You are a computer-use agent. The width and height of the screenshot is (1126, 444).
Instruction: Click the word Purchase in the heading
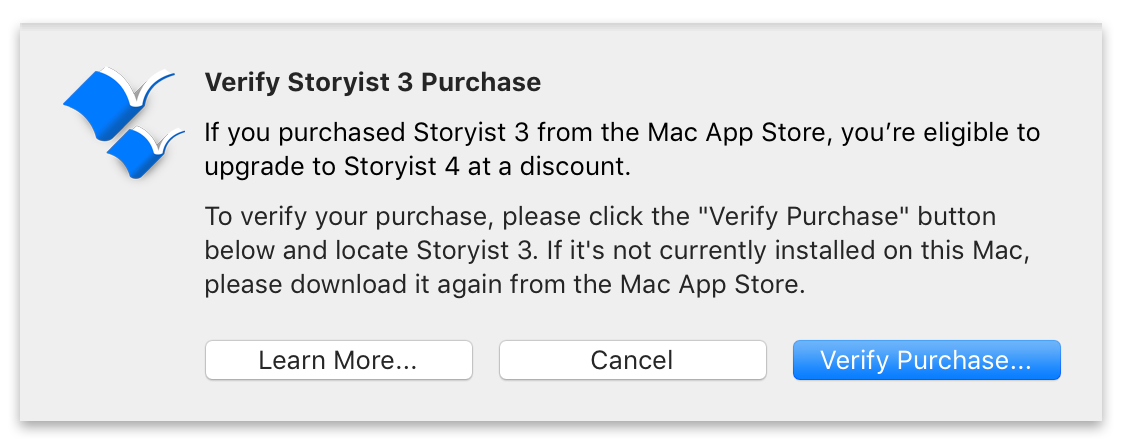click(x=481, y=83)
